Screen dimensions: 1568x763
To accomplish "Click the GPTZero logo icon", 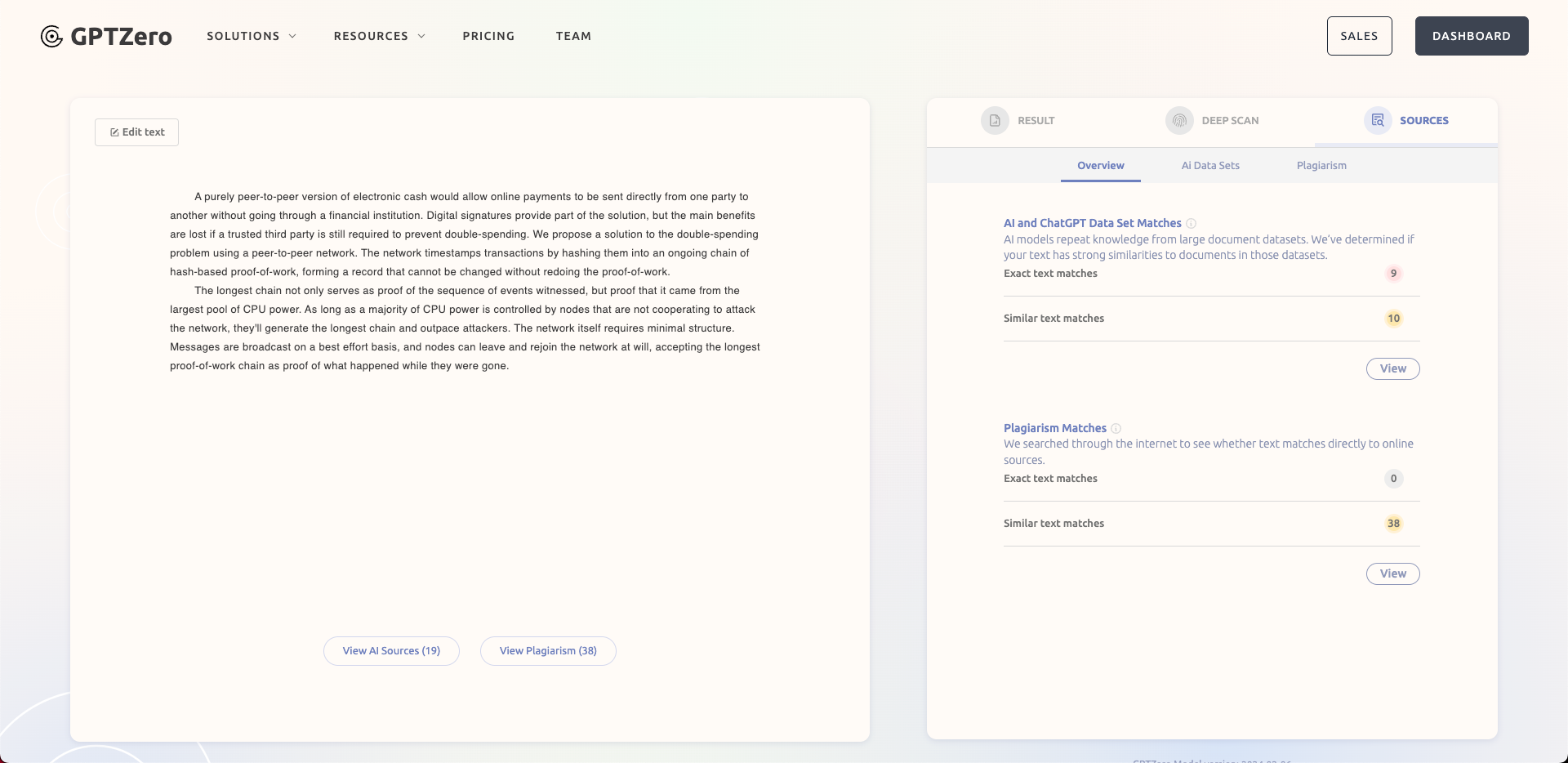I will (x=51, y=37).
